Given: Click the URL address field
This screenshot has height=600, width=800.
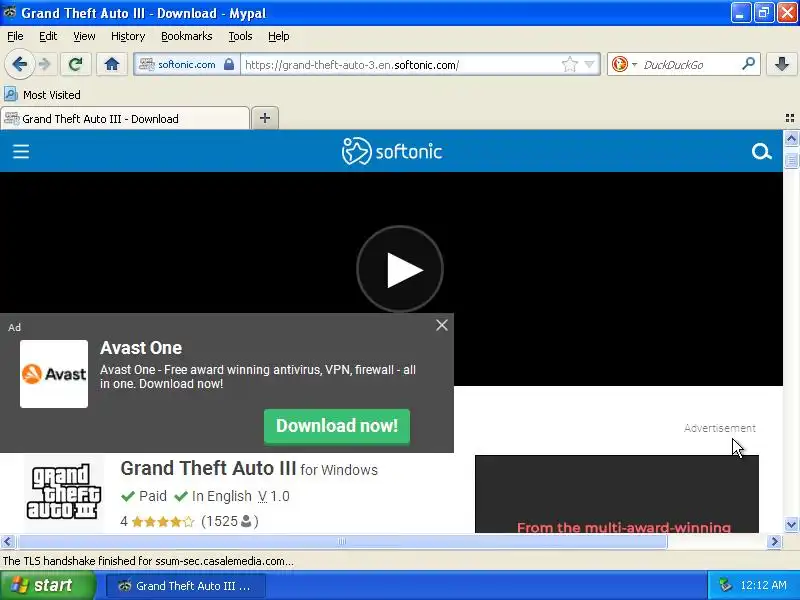Looking at the screenshot, I should (401, 65).
